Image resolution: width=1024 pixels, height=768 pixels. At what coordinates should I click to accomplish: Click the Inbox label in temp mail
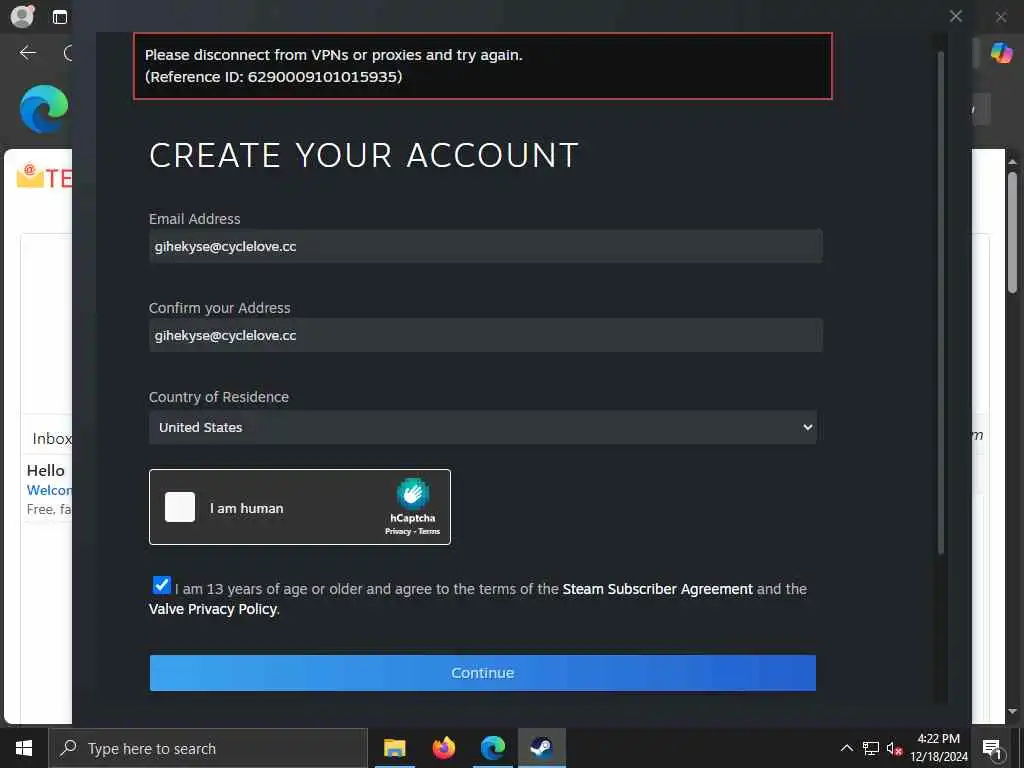[52, 438]
